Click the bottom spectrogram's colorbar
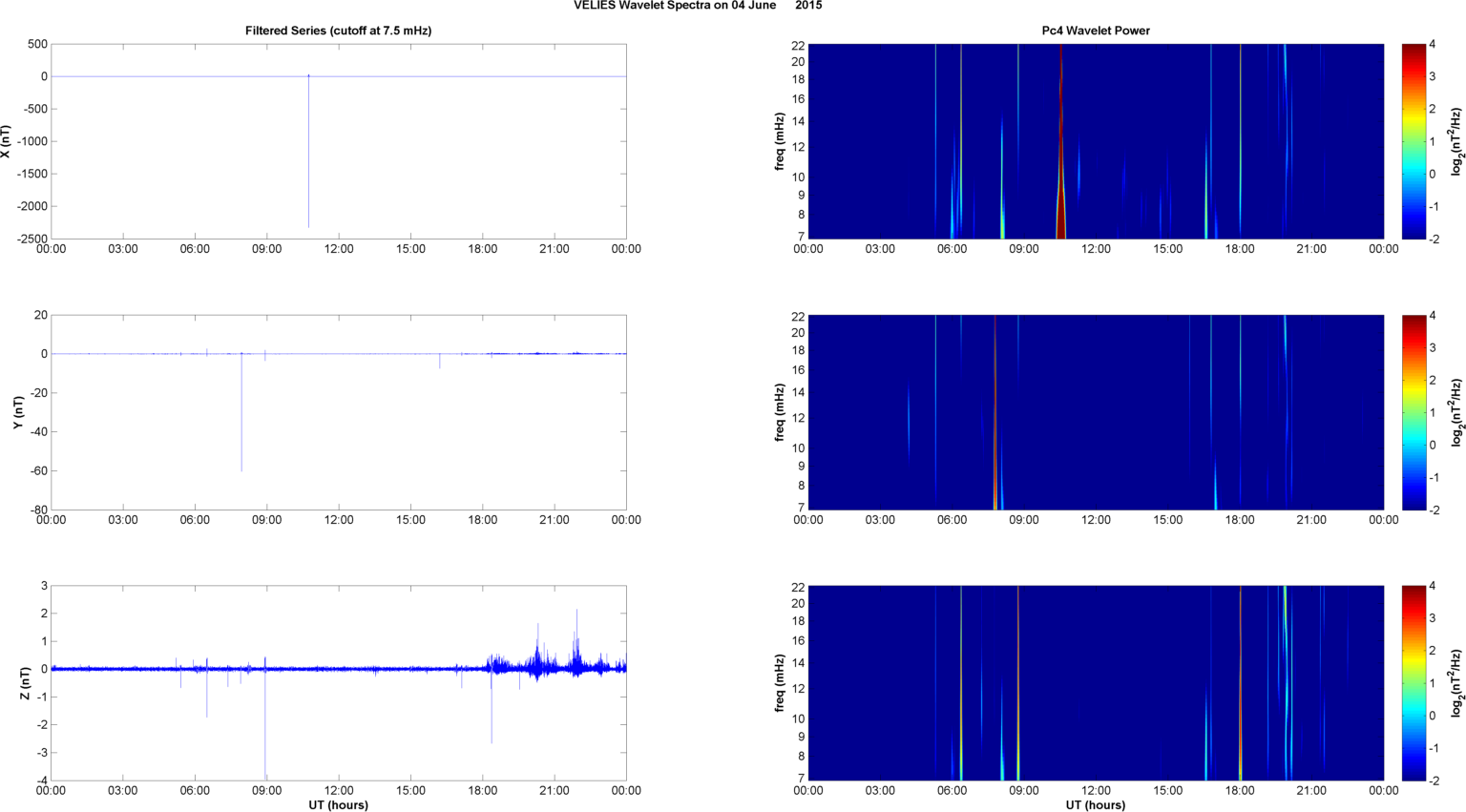This screenshot has height=812, width=1466. 1414,683
